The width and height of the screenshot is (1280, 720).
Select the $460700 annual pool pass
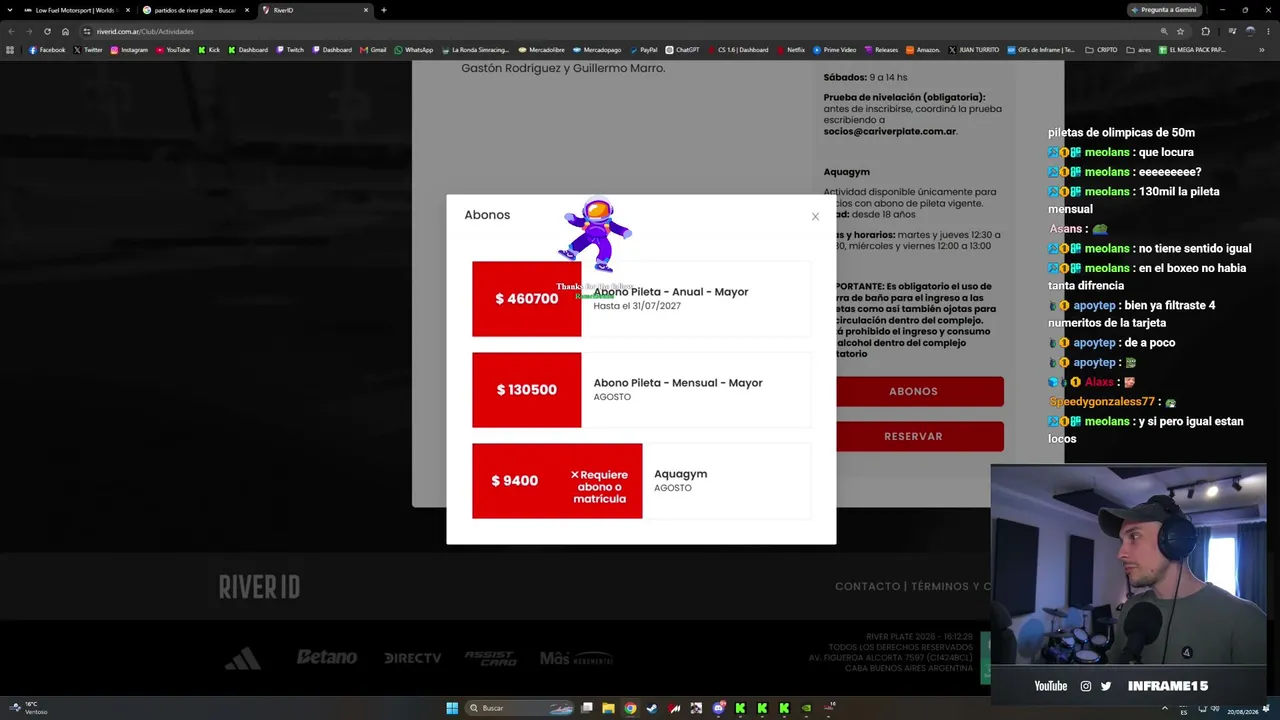[641, 299]
